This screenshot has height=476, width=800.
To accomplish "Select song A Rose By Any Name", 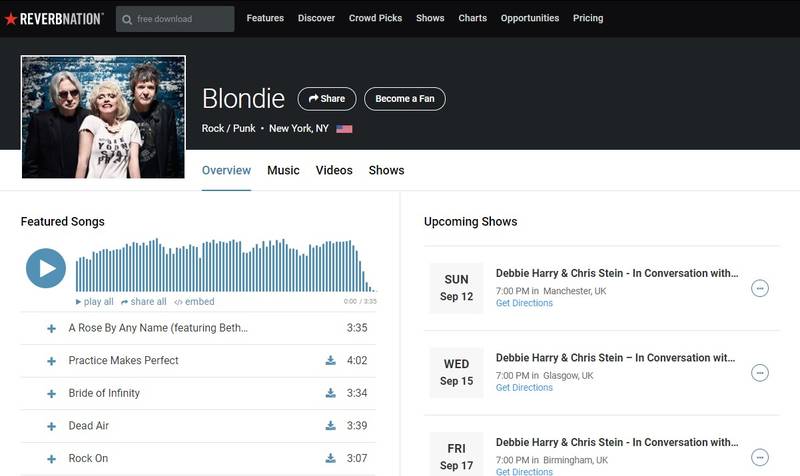I will (158, 328).
